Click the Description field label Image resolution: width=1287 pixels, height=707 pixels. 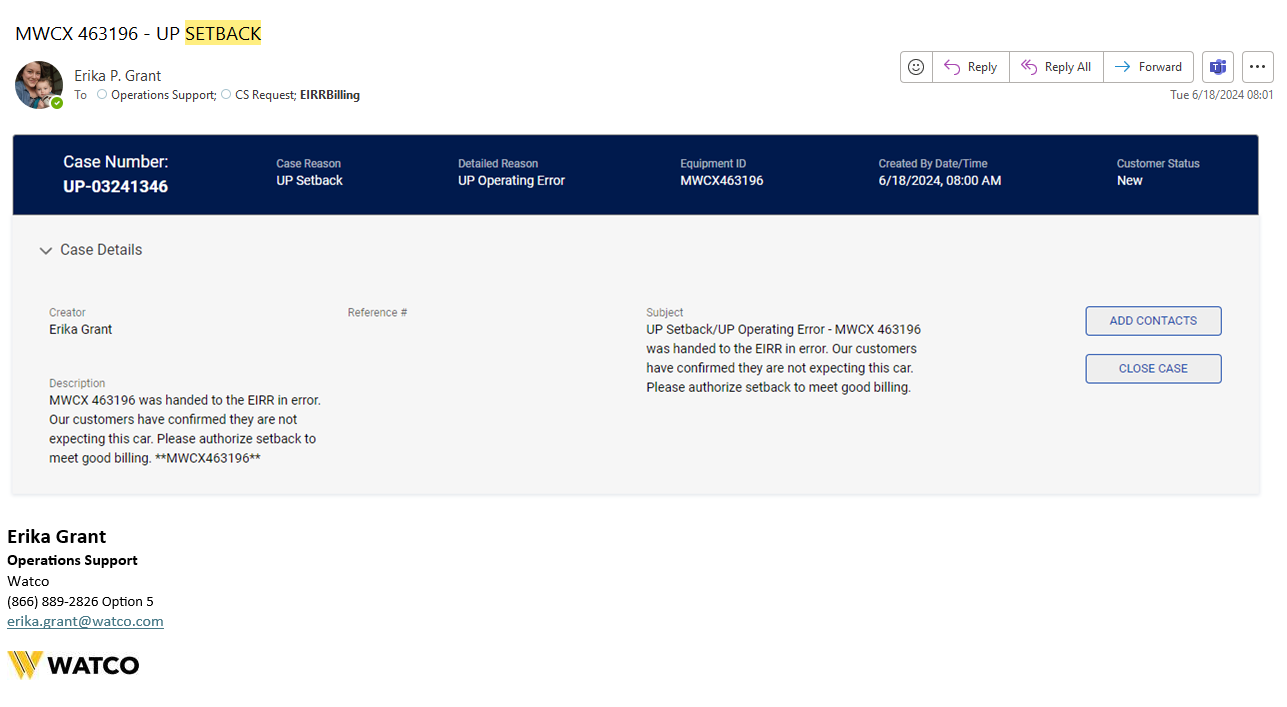click(77, 383)
